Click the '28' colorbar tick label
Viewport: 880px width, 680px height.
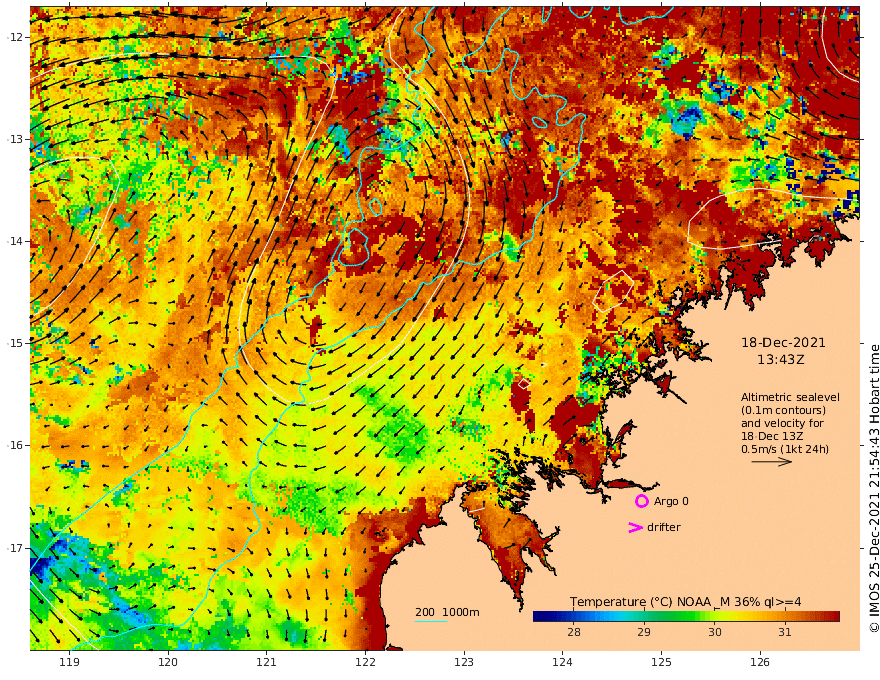(x=574, y=632)
